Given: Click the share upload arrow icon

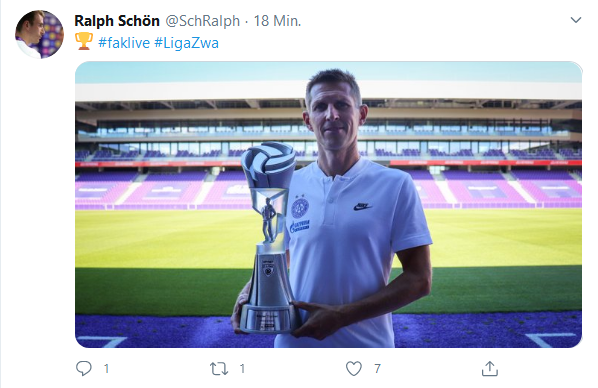Looking at the screenshot, I should pos(490,369).
